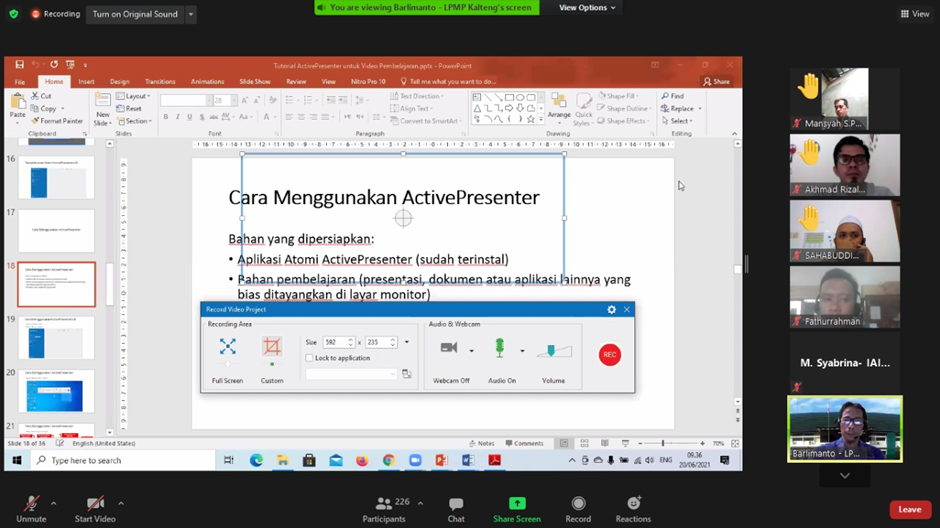Unmute microphone in Zoom toolbar

tap(31, 509)
